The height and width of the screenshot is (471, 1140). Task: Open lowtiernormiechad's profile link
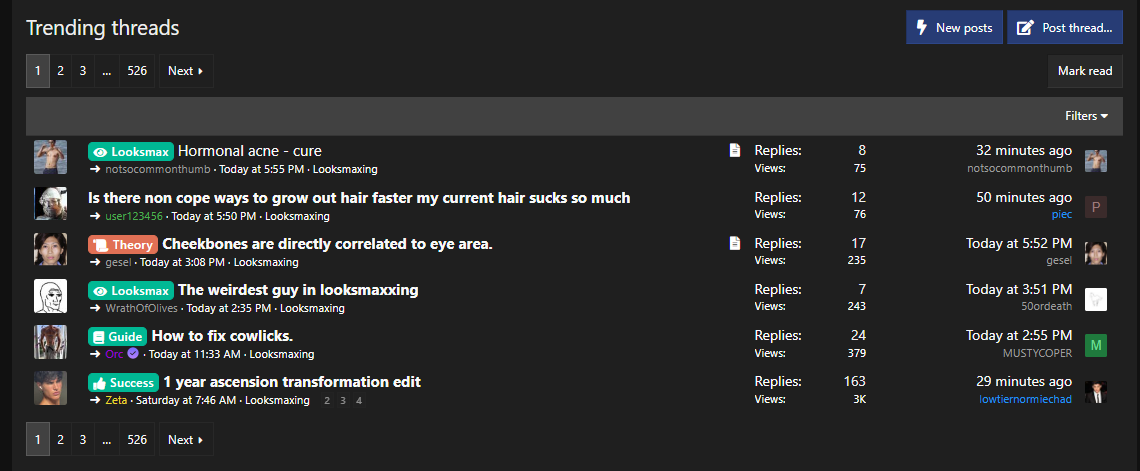pyautogui.click(x=1025, y=400)
